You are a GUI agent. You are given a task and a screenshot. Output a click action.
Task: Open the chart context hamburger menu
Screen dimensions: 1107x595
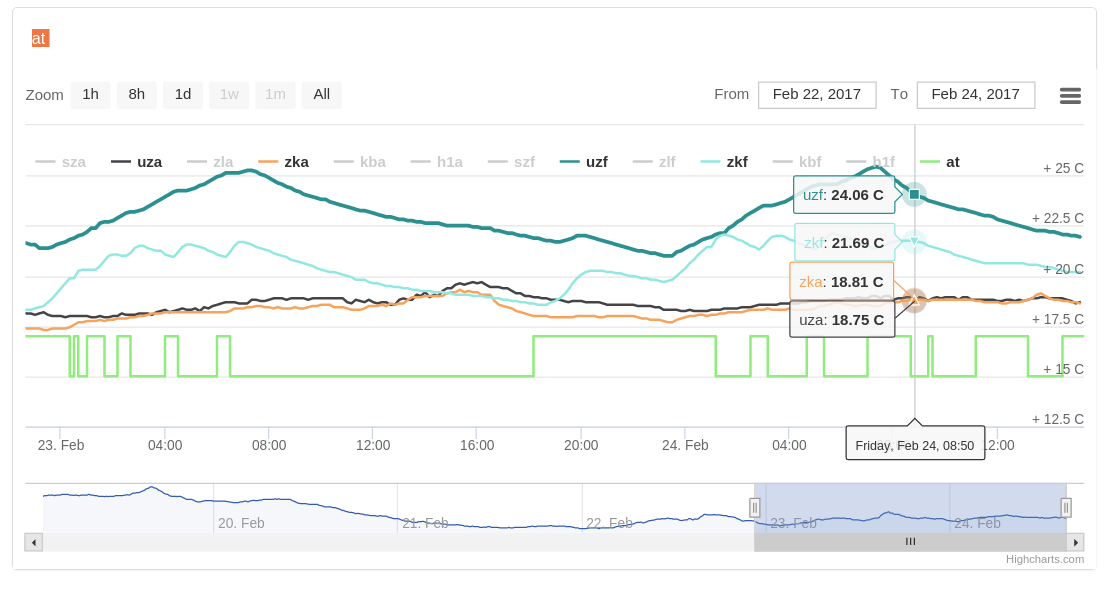coord(1070,95)
